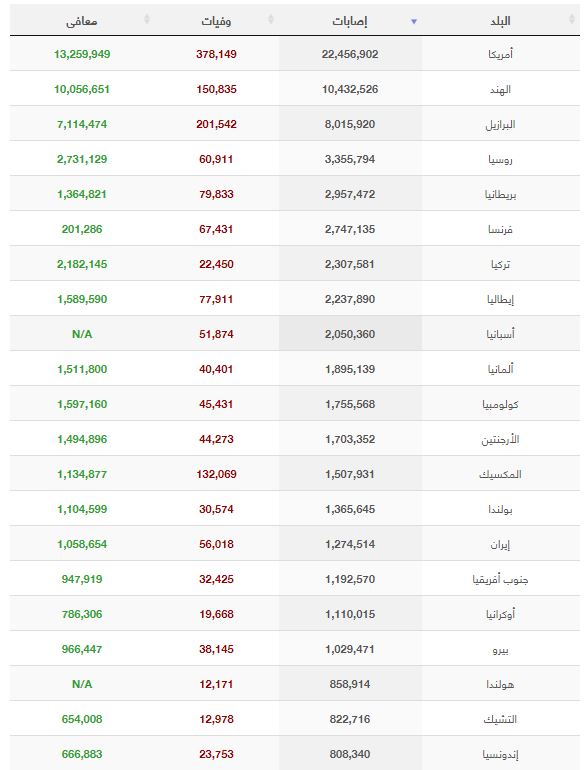
Task: Click cases value 1,895,139 for ألمانيا
Action: pyautogui.click(x=350, y=369)
